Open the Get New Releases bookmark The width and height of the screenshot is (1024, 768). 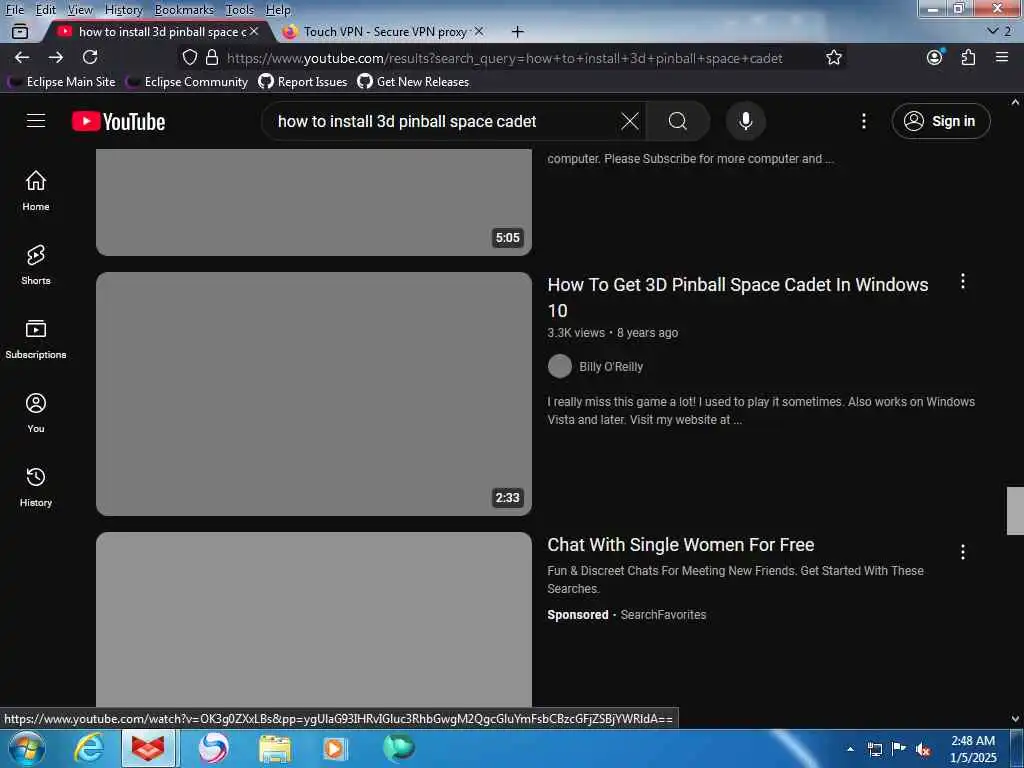point(413,82)
